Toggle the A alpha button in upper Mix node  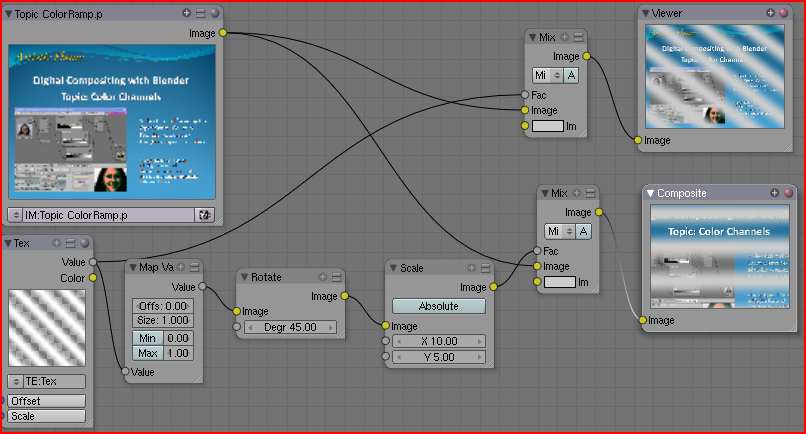click(571, 76)
